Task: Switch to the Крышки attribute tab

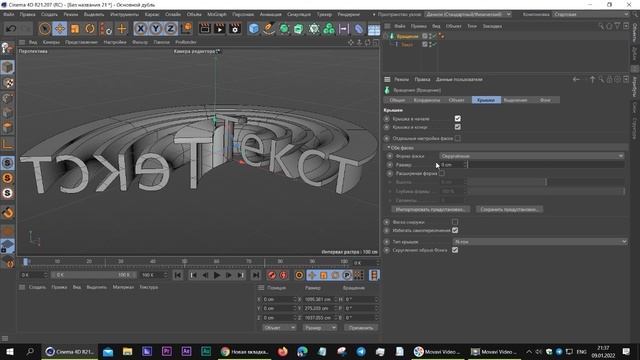Action: [x=486, y=100]
